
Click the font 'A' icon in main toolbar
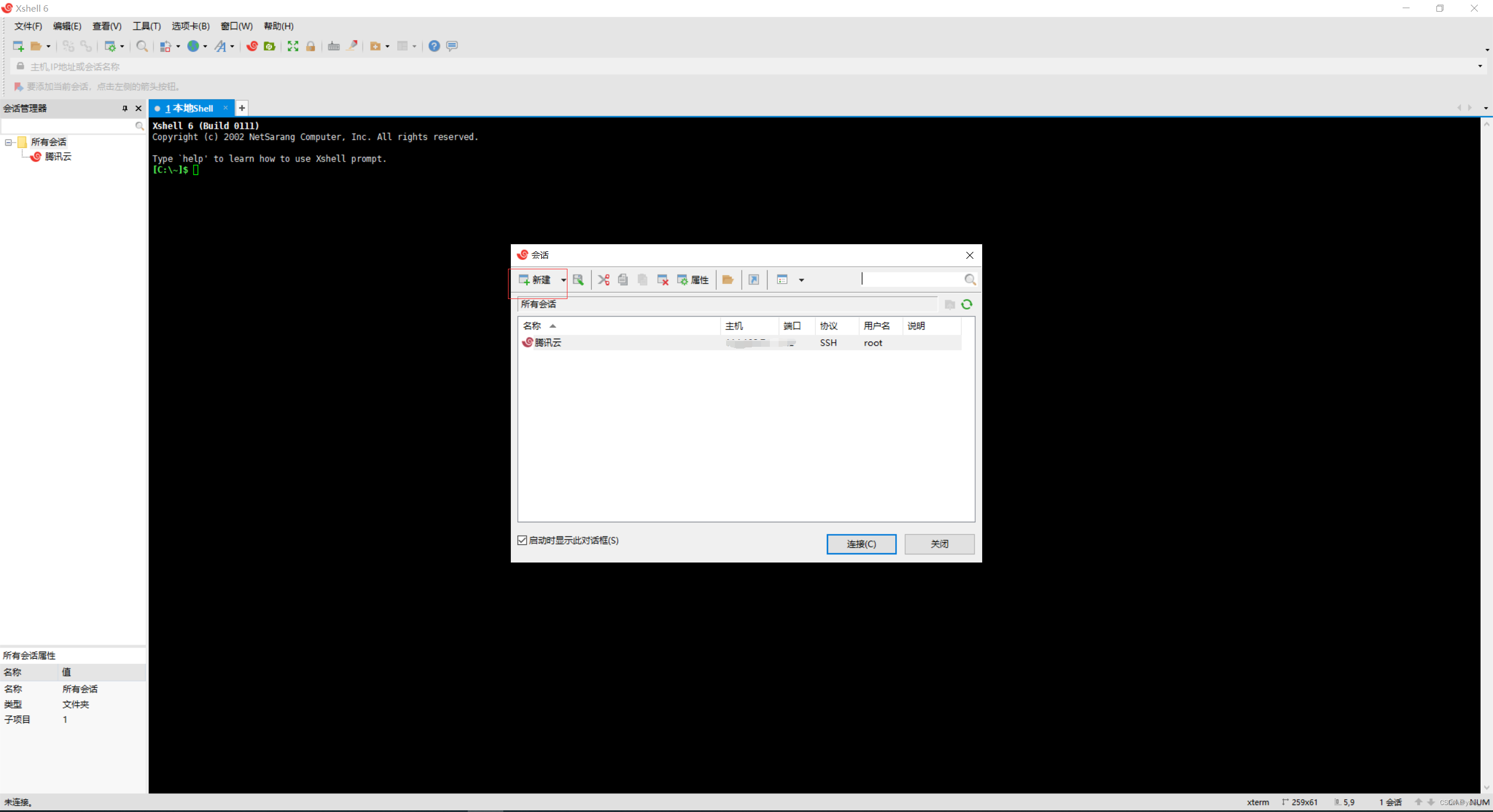(220, 46)
